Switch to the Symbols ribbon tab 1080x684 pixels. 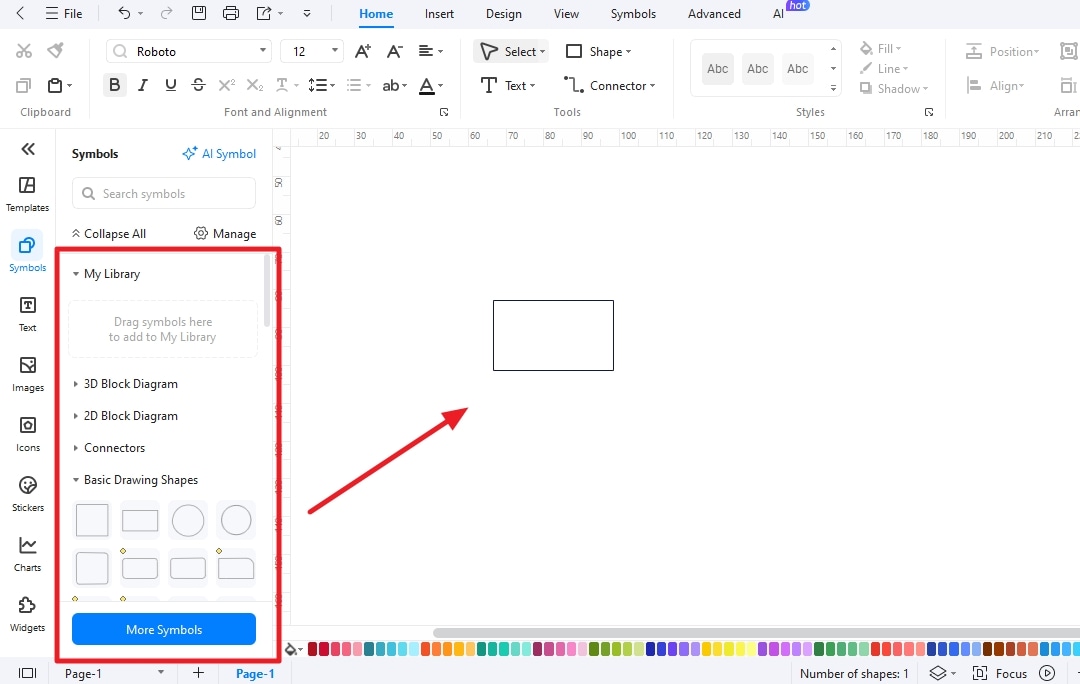pyautogui.click(x=633, y=14)
